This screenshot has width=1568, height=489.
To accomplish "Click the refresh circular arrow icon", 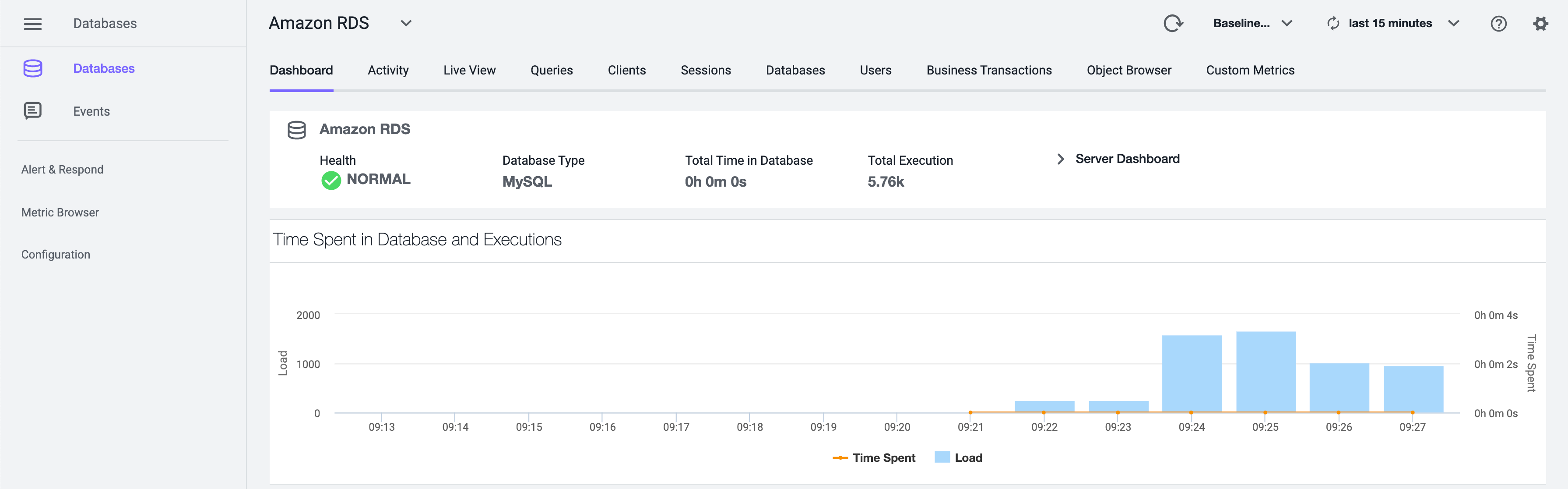I will [x=1172, y=24].
